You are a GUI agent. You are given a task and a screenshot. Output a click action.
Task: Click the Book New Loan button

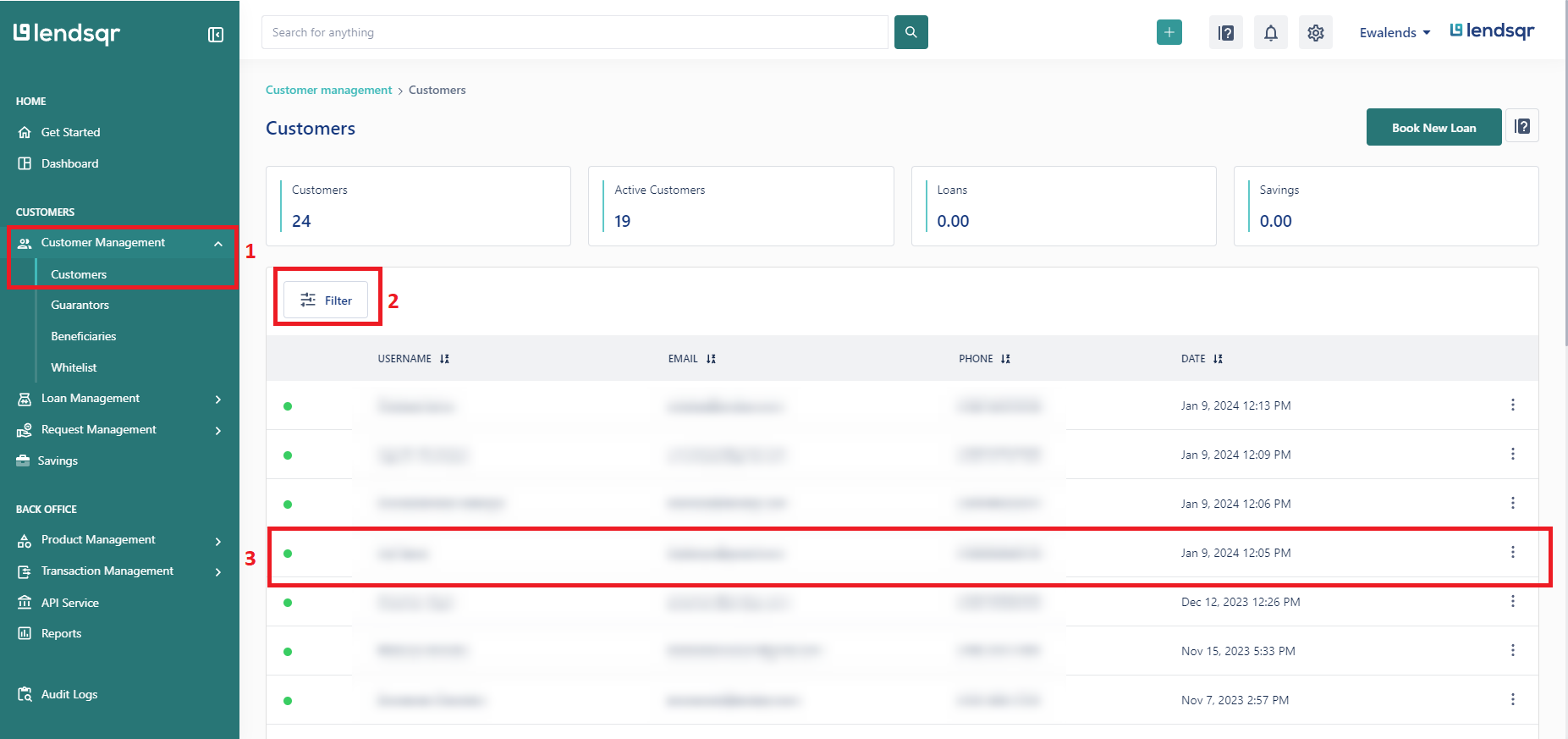coord(1433,127)
